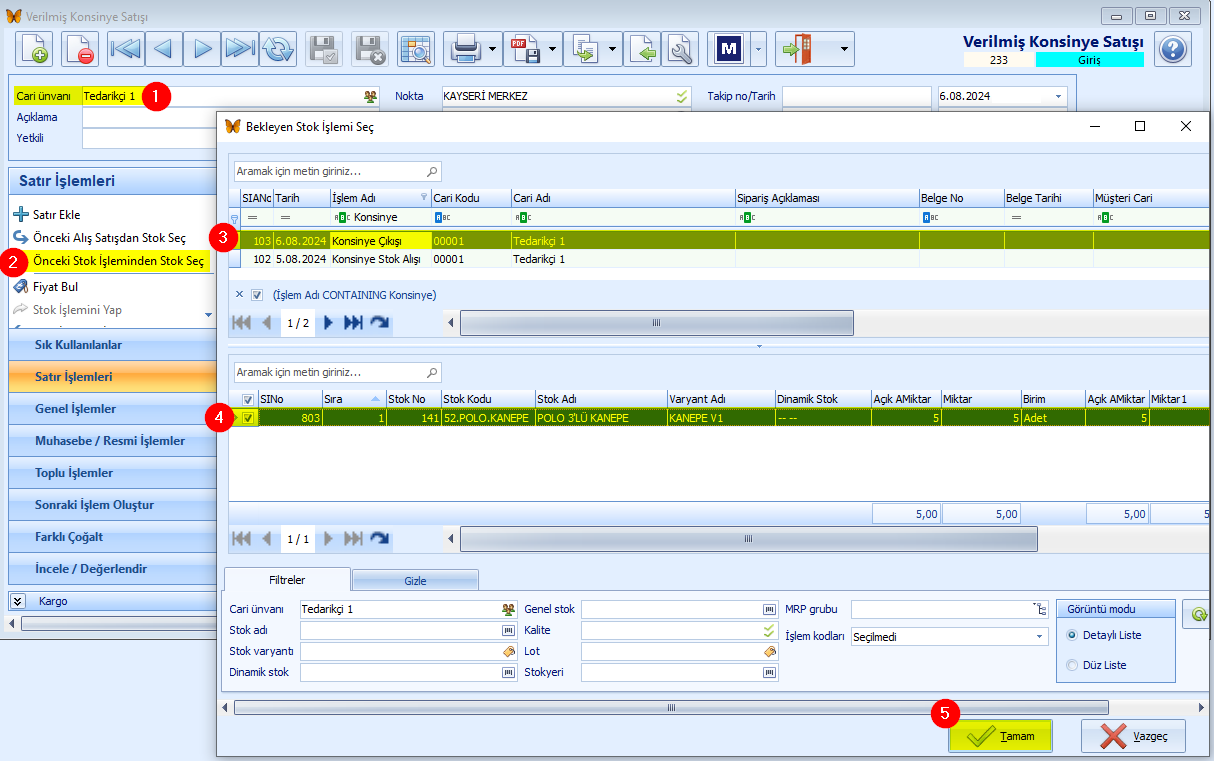1214x761 pixels.
Task: Click the Stok adı filter input field
Action: coord(409,630)
